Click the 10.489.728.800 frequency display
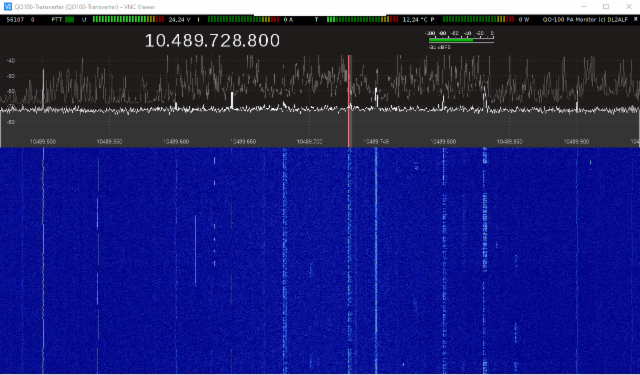The image size is (640, 375). pyautogui.click(x=212, y=40)
